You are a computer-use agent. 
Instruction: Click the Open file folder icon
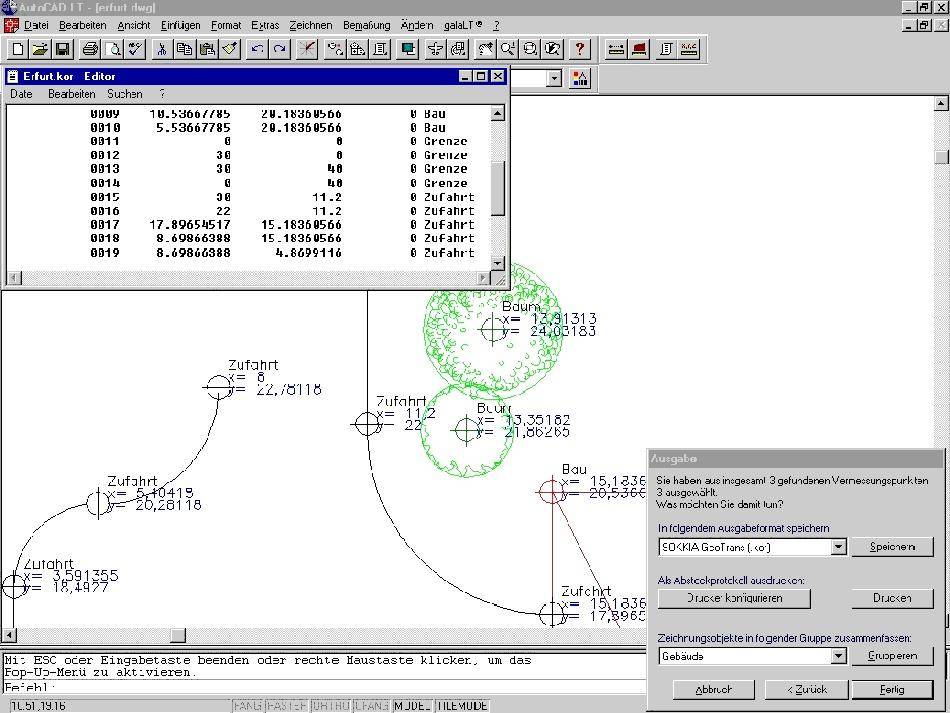pos(40,49)
